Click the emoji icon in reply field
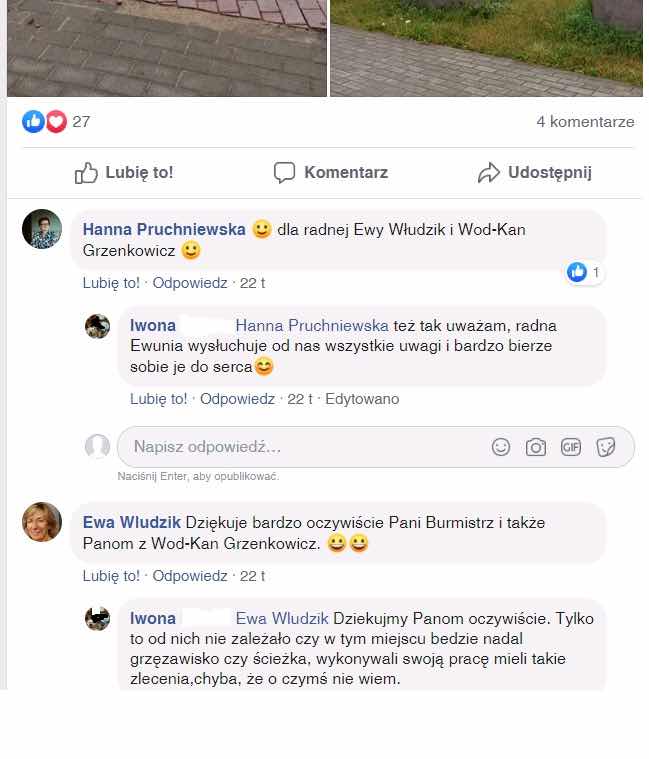The image size is (649, 759). click(x=500, y=447)
